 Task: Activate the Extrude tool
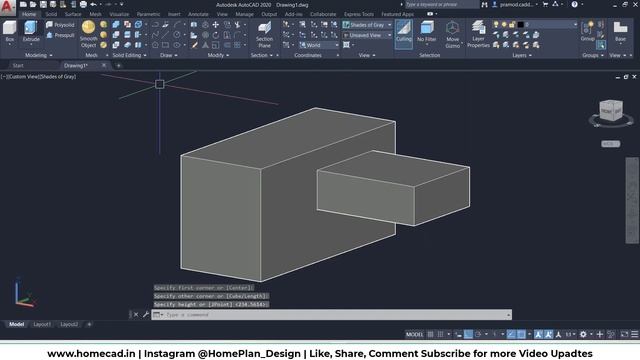(31, 32)
